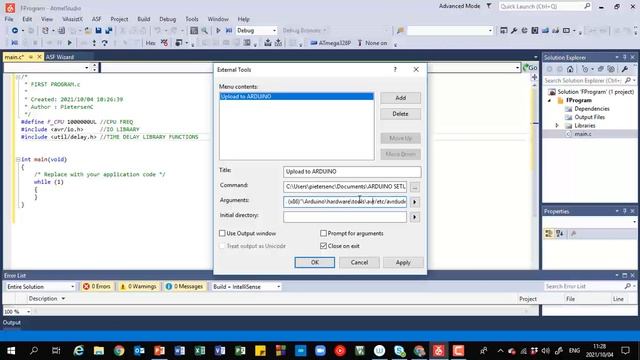Open Excel from the taskbar

pyautogui.click(x=200, y=351)
